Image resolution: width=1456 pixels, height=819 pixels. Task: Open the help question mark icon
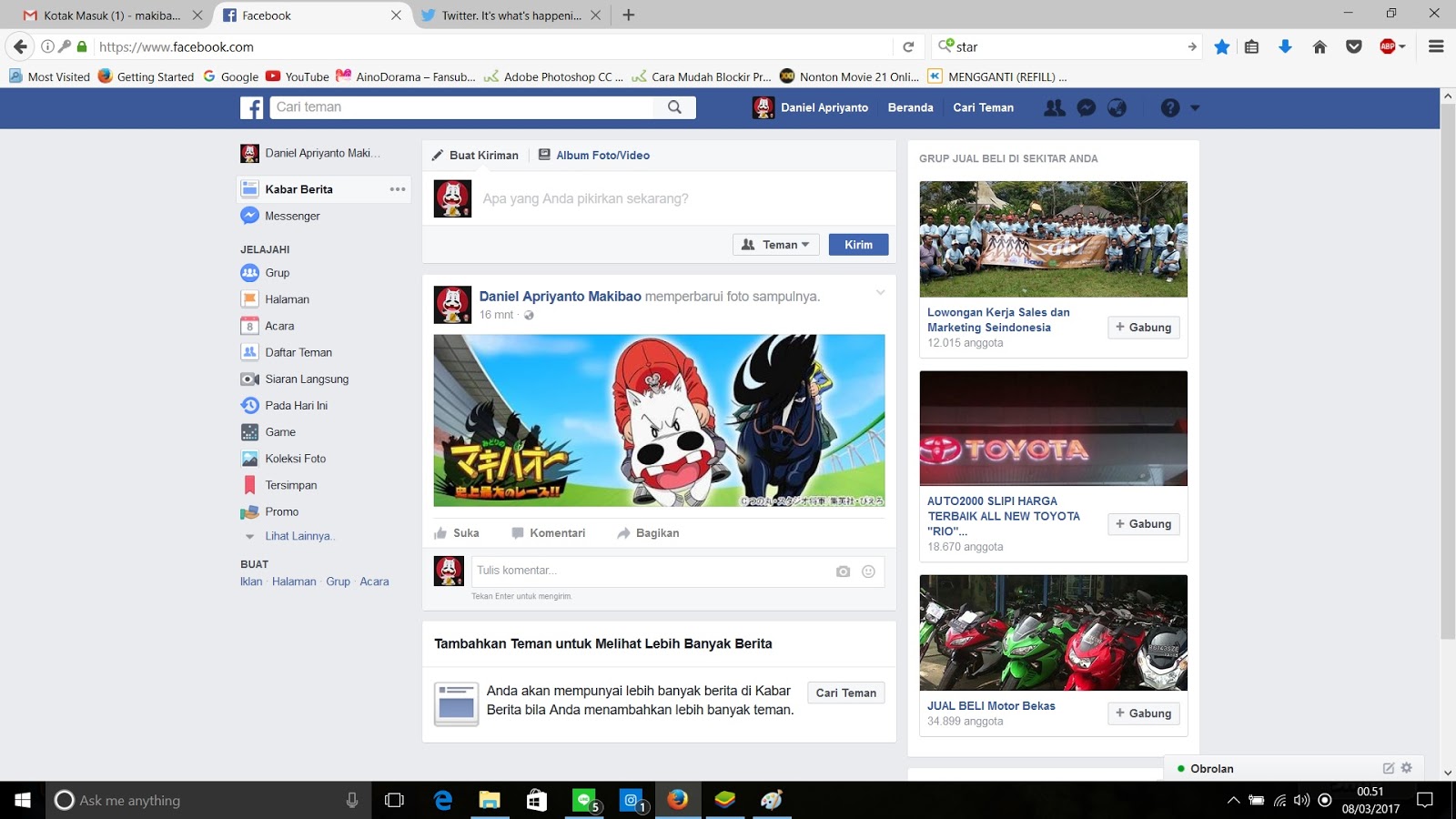1170,107
